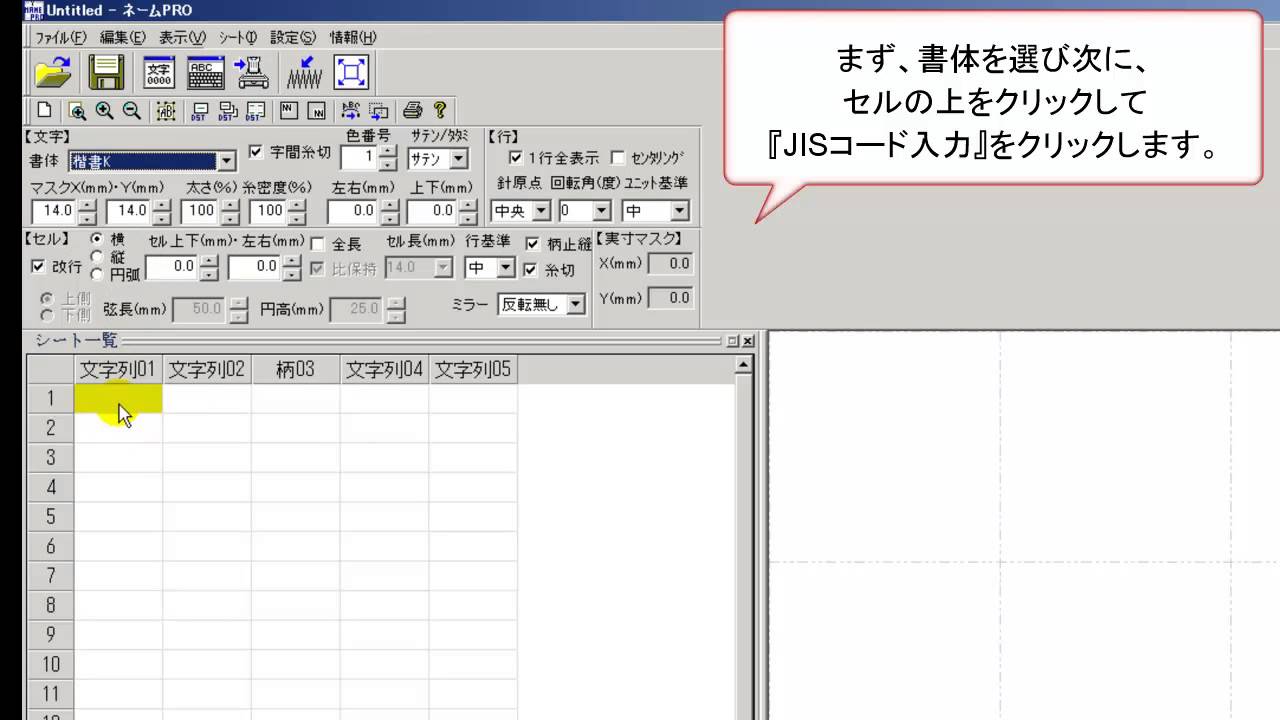
Task: Click the yellow question mark help icon
Action: tap(439, 110)
